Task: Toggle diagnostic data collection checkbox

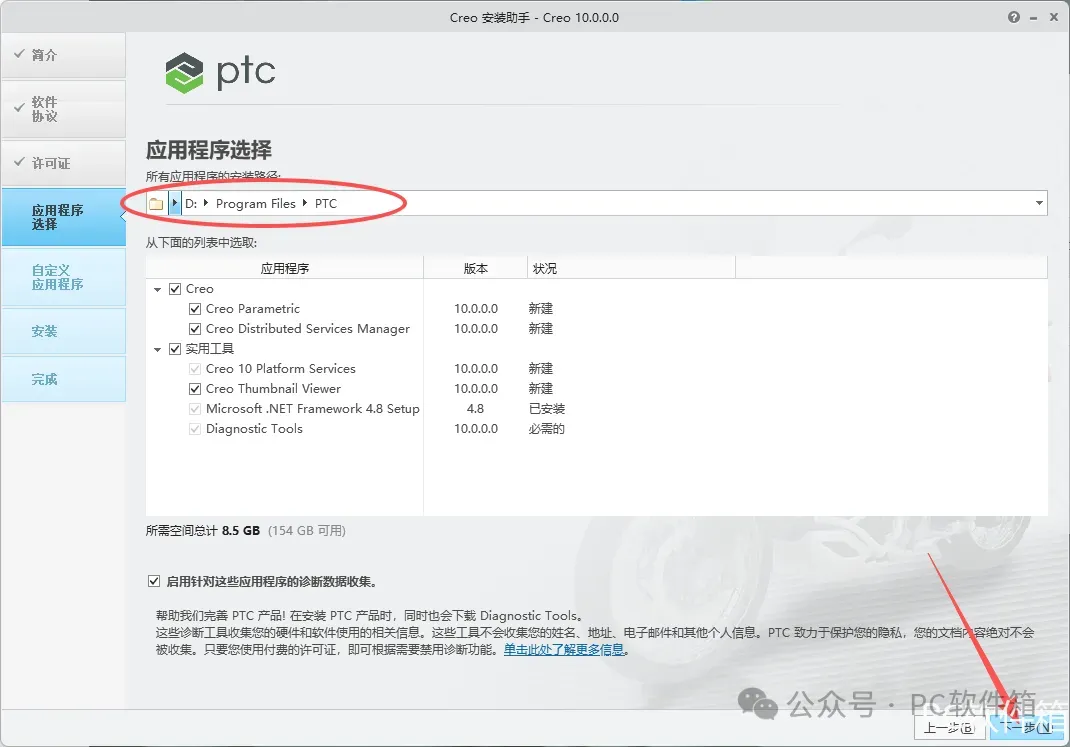Action: 154,581
